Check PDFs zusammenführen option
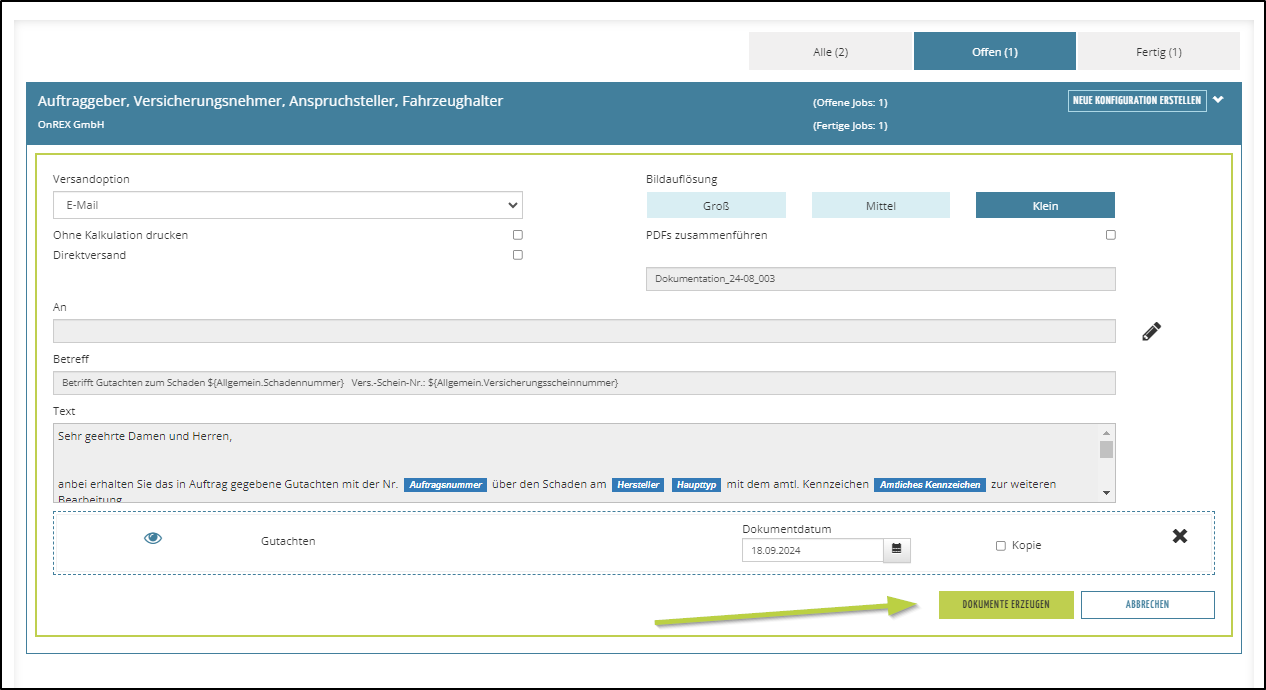Image resolution: width=1266 pixels, height=690 pixels. [1110, 235]
